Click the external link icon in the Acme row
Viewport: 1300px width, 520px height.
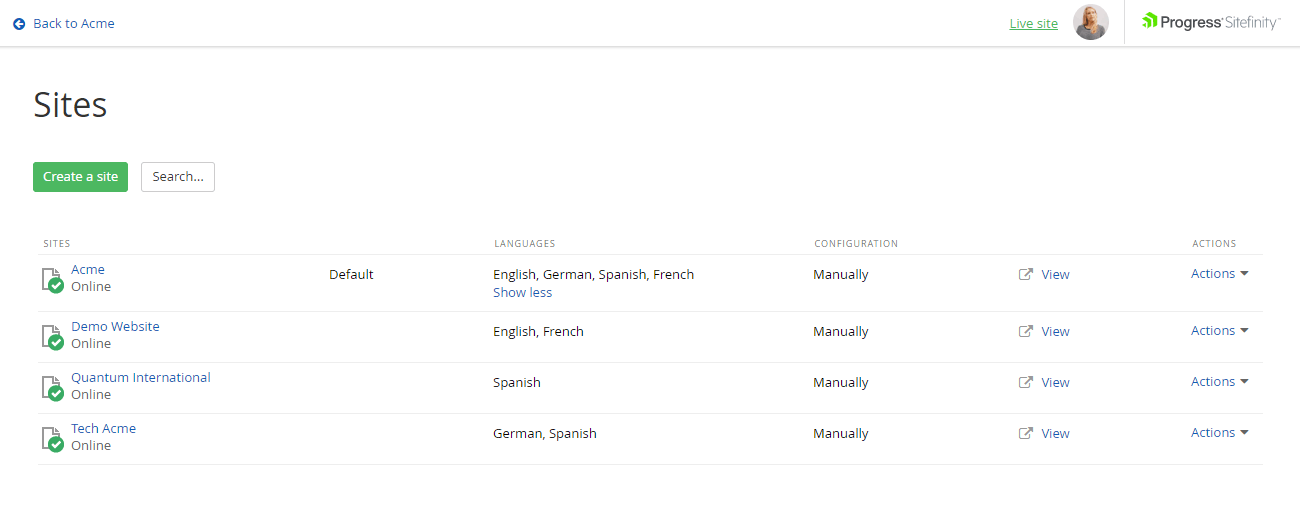(1025, 274)
